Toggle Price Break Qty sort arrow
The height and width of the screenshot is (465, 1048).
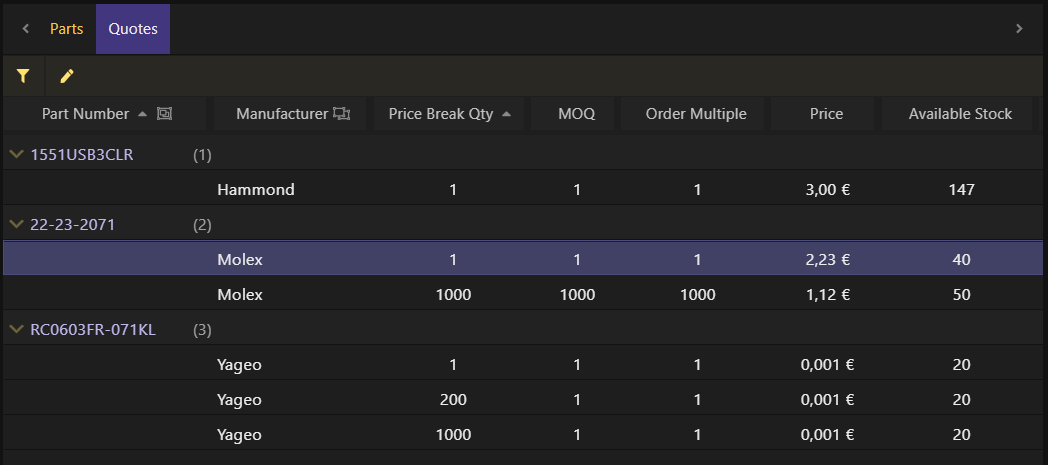pos(506,114)
